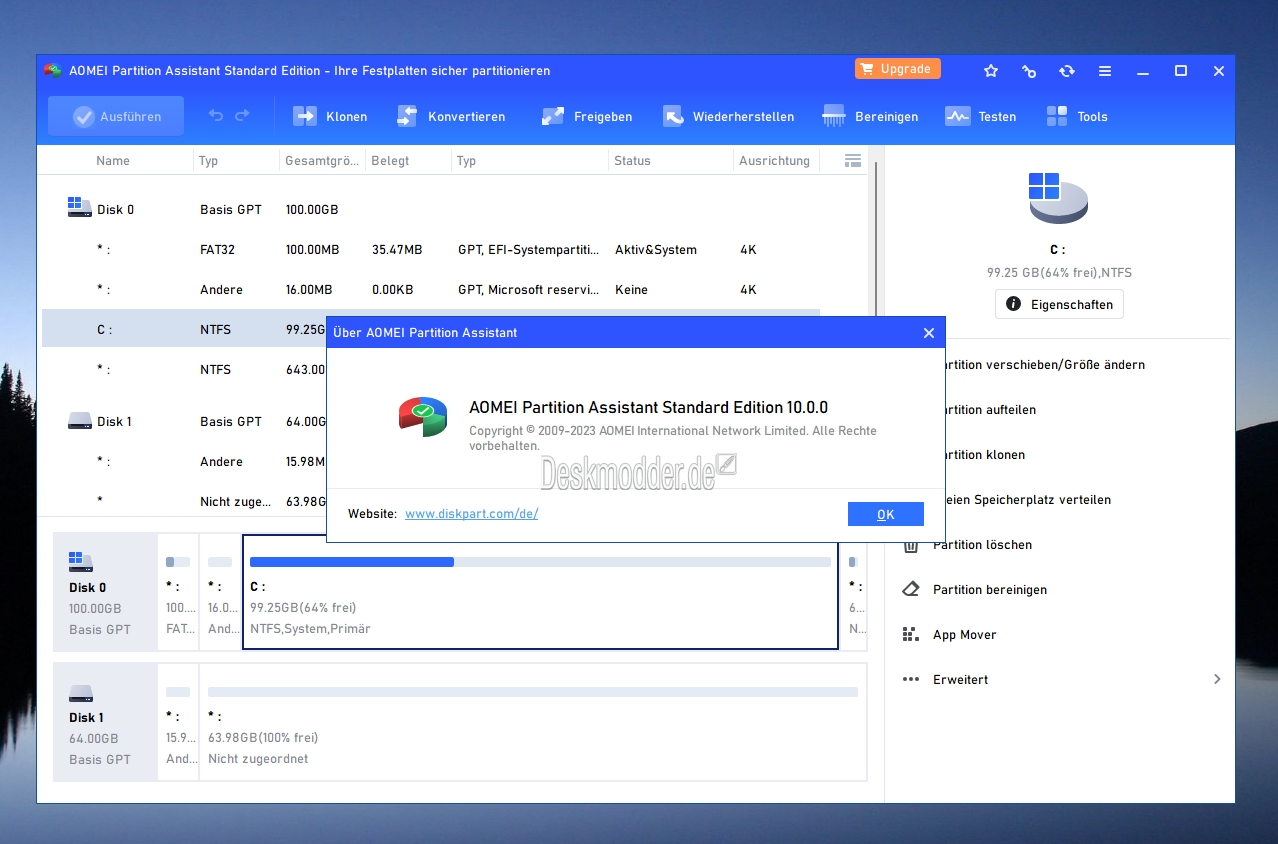Click the link/share icon in title bar
Viewport: 1278px width, 844px height.
tap(1029, 71)
